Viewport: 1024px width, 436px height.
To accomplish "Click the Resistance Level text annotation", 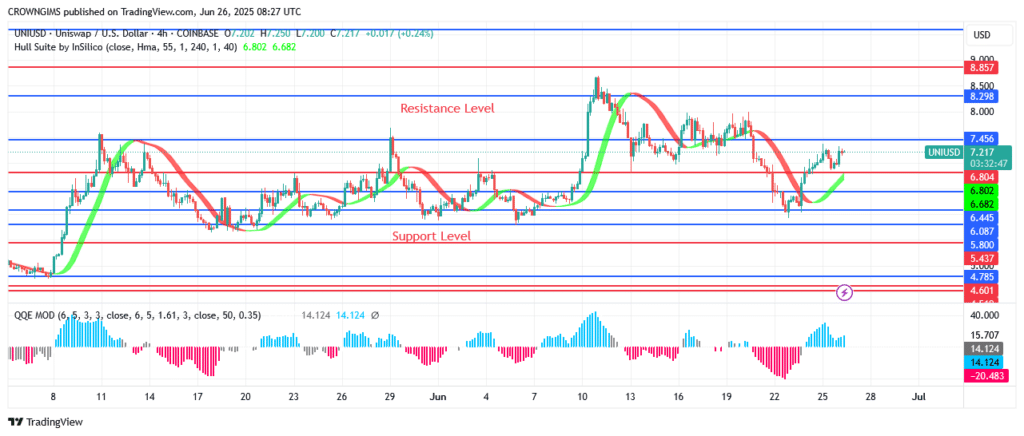I will coord(447,108).
